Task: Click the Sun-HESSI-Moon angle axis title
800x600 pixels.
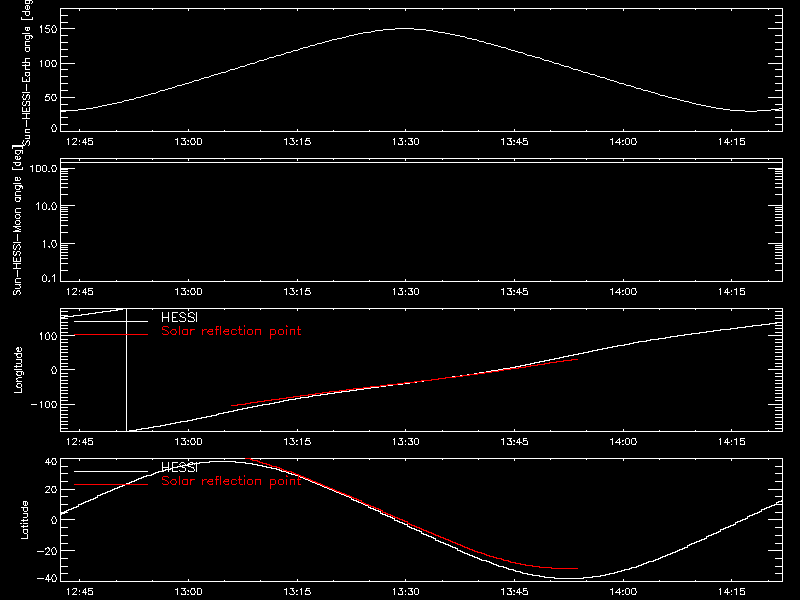Action: (x=17, y=220)
